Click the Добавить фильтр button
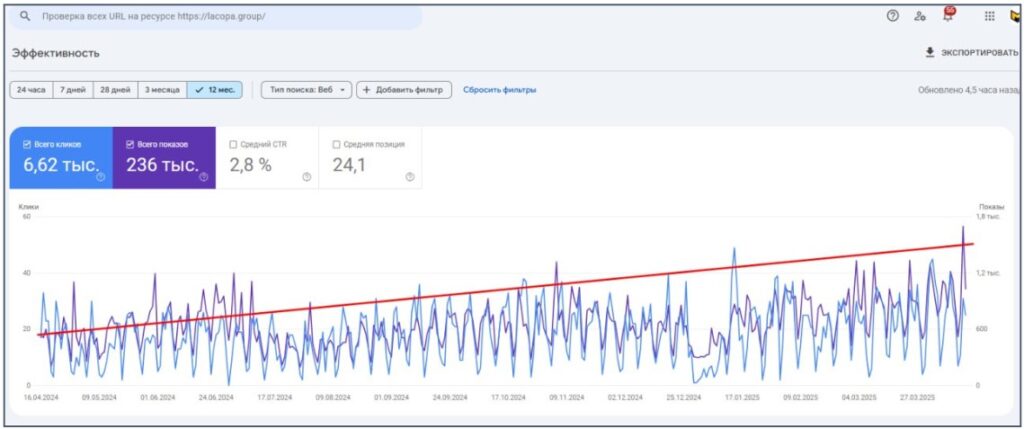 [x=404, y=90]
